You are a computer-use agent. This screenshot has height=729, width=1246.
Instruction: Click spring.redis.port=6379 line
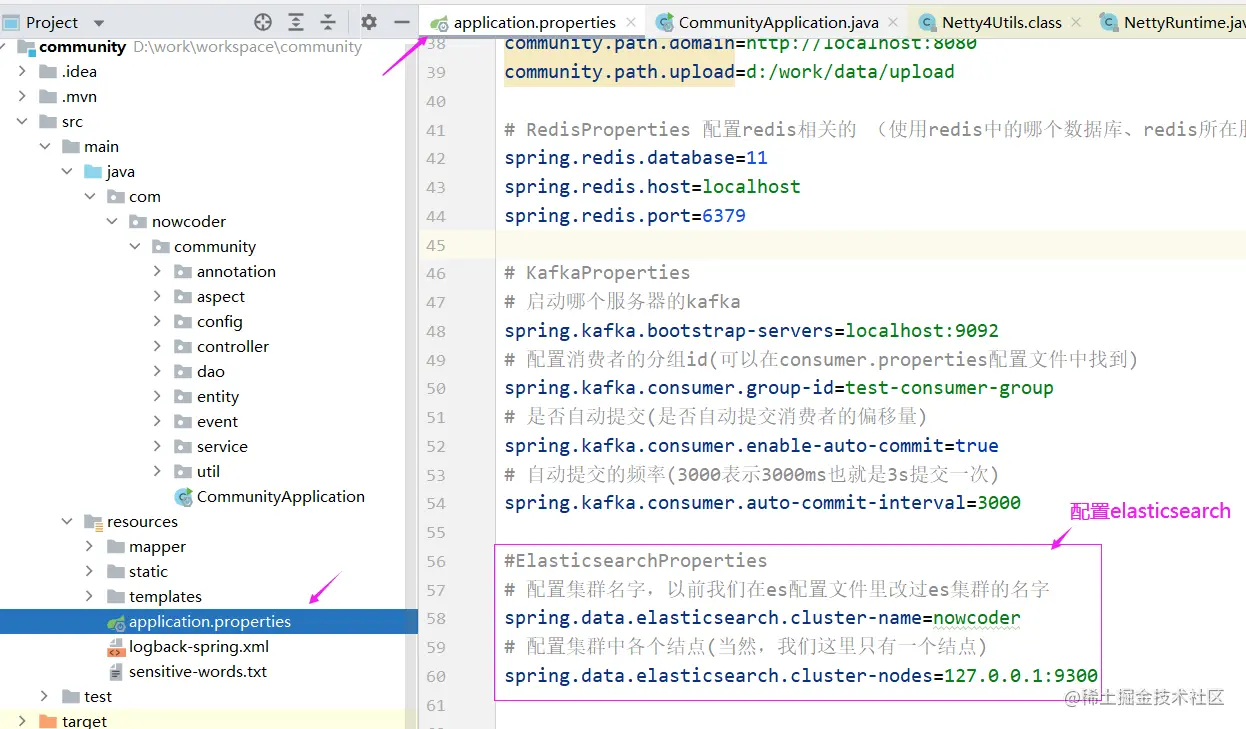pyautogui.click(x=625, y=216)
